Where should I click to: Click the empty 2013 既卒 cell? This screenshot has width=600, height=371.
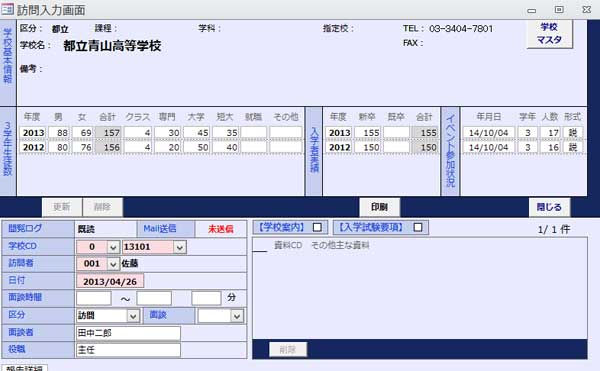click(396, 133)
